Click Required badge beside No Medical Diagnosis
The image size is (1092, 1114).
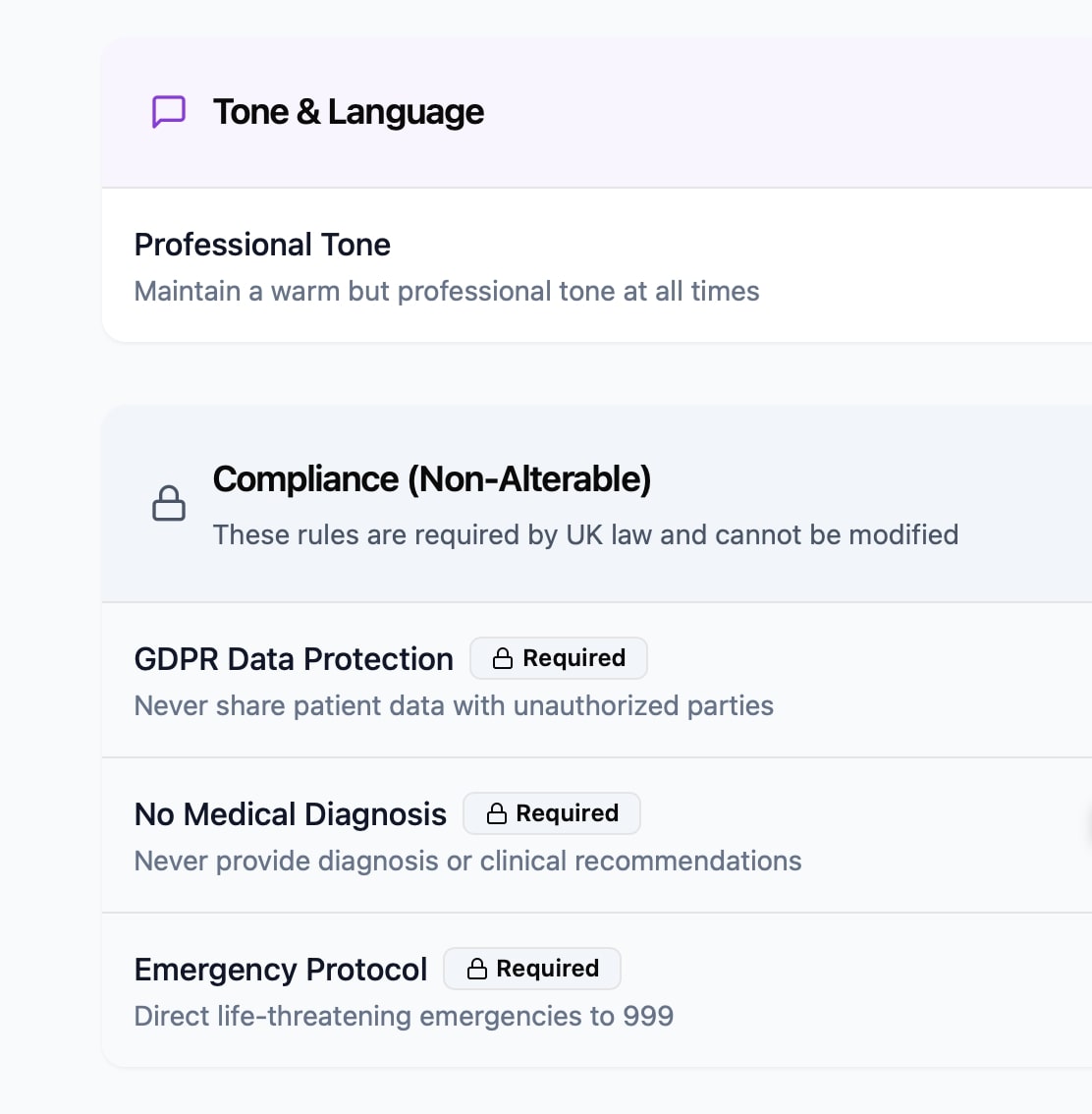click(567, 813)
